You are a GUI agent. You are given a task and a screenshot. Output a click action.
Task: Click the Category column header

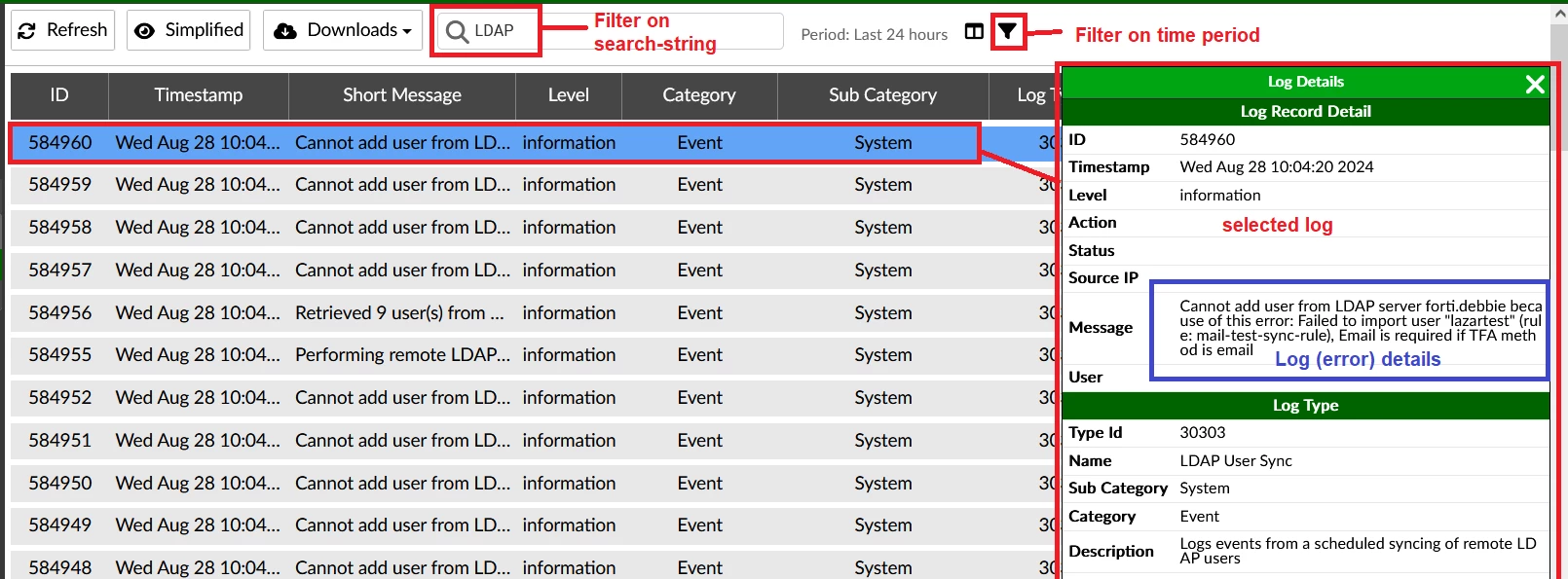(x=699, y=95)
